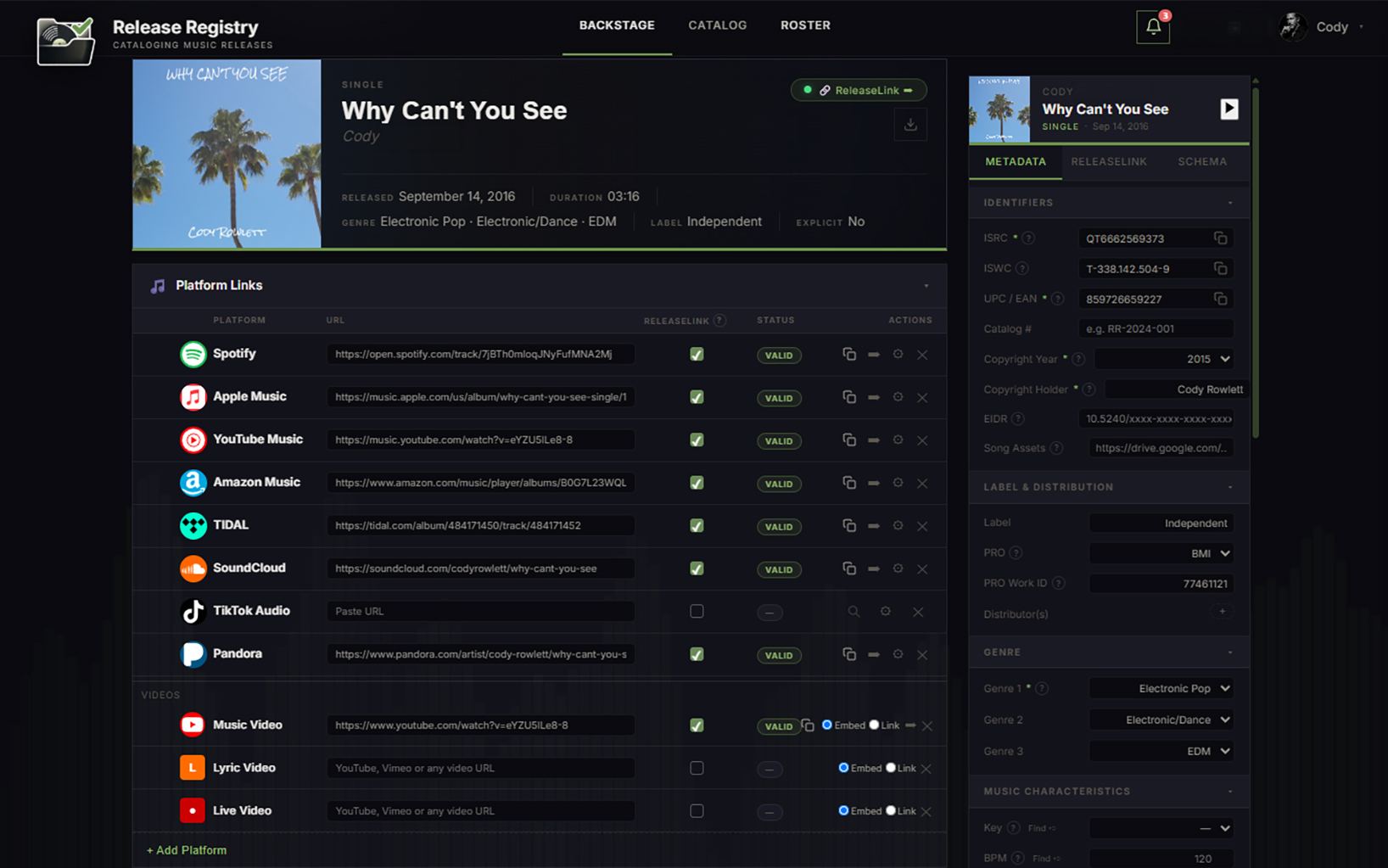Select the Metadata tab

1016,161
